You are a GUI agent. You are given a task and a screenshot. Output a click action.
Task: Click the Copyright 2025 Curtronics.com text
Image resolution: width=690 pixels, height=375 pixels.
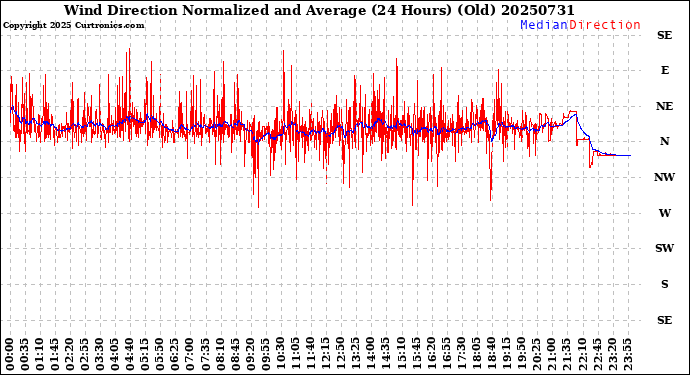click(73, 25)
